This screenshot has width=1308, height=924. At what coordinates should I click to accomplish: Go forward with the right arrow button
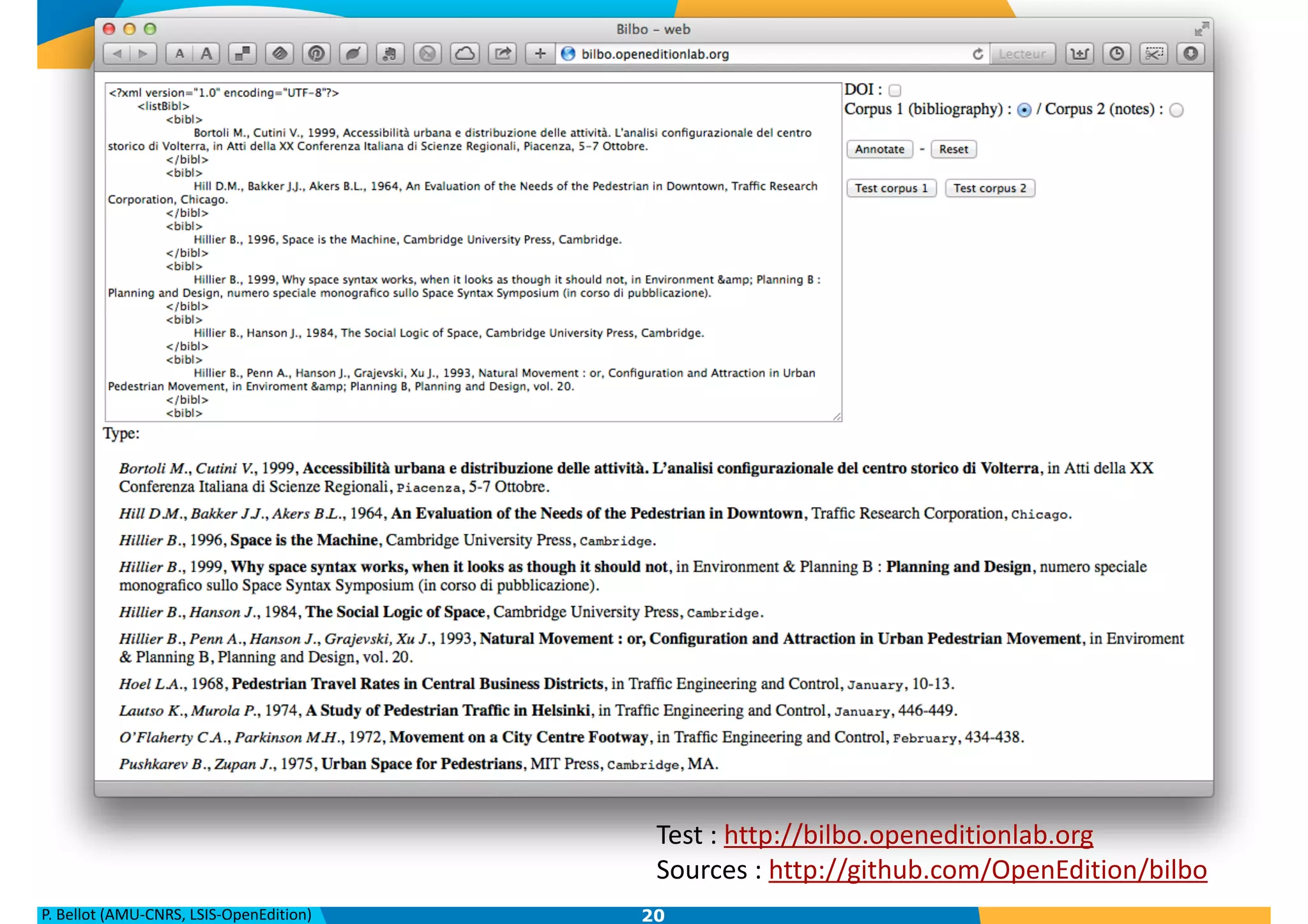[143, 54]
